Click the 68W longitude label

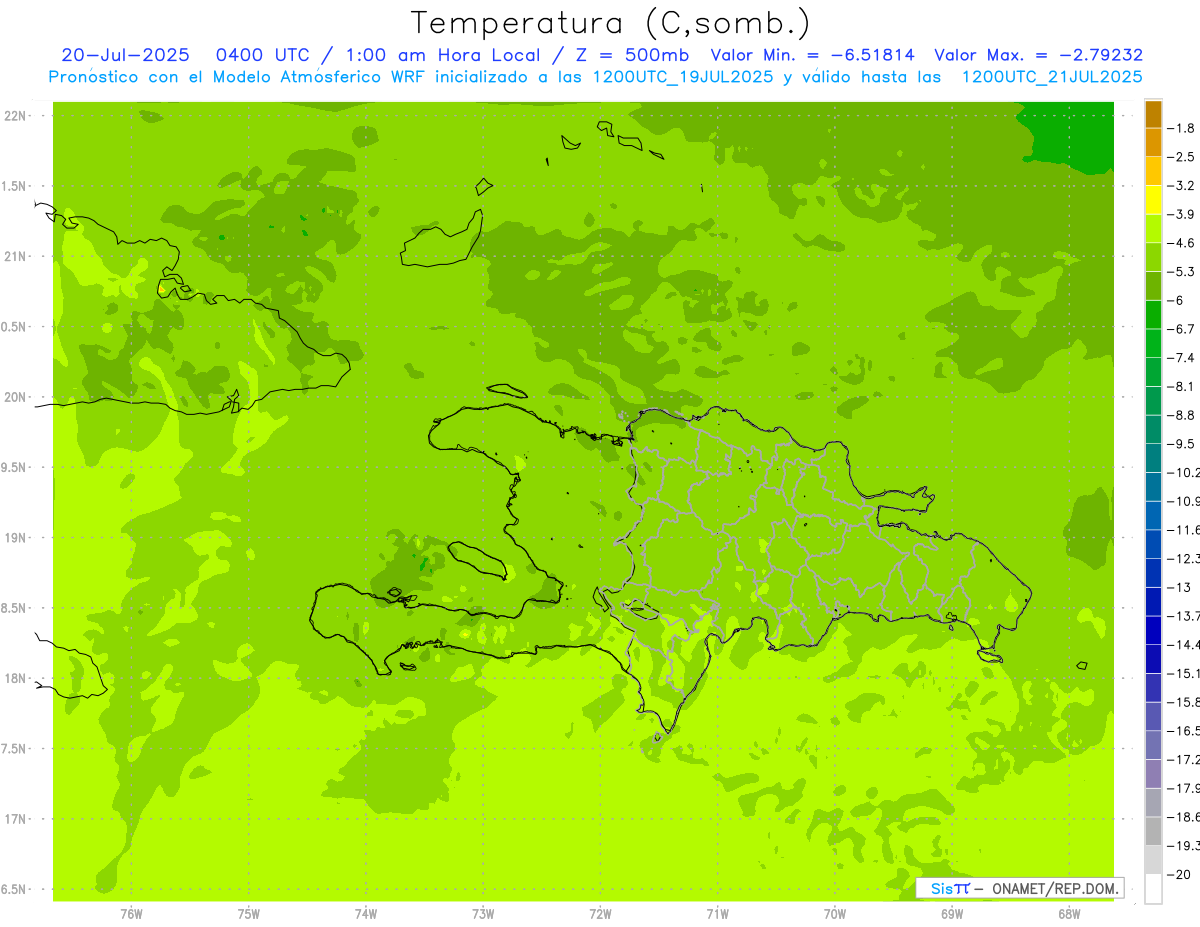coord(1068,913)
